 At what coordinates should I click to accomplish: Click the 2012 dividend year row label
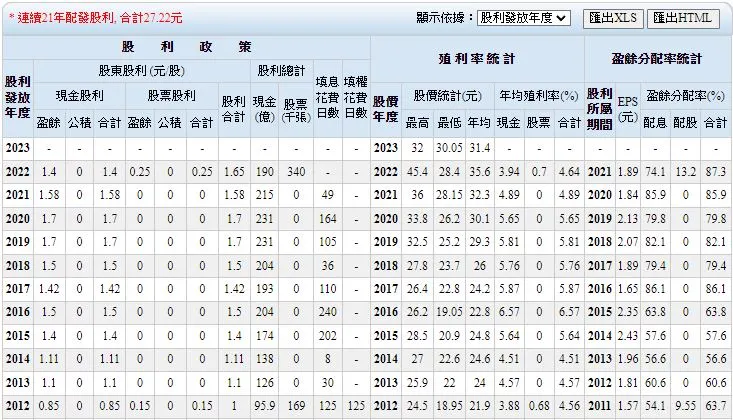coord(18,406)
